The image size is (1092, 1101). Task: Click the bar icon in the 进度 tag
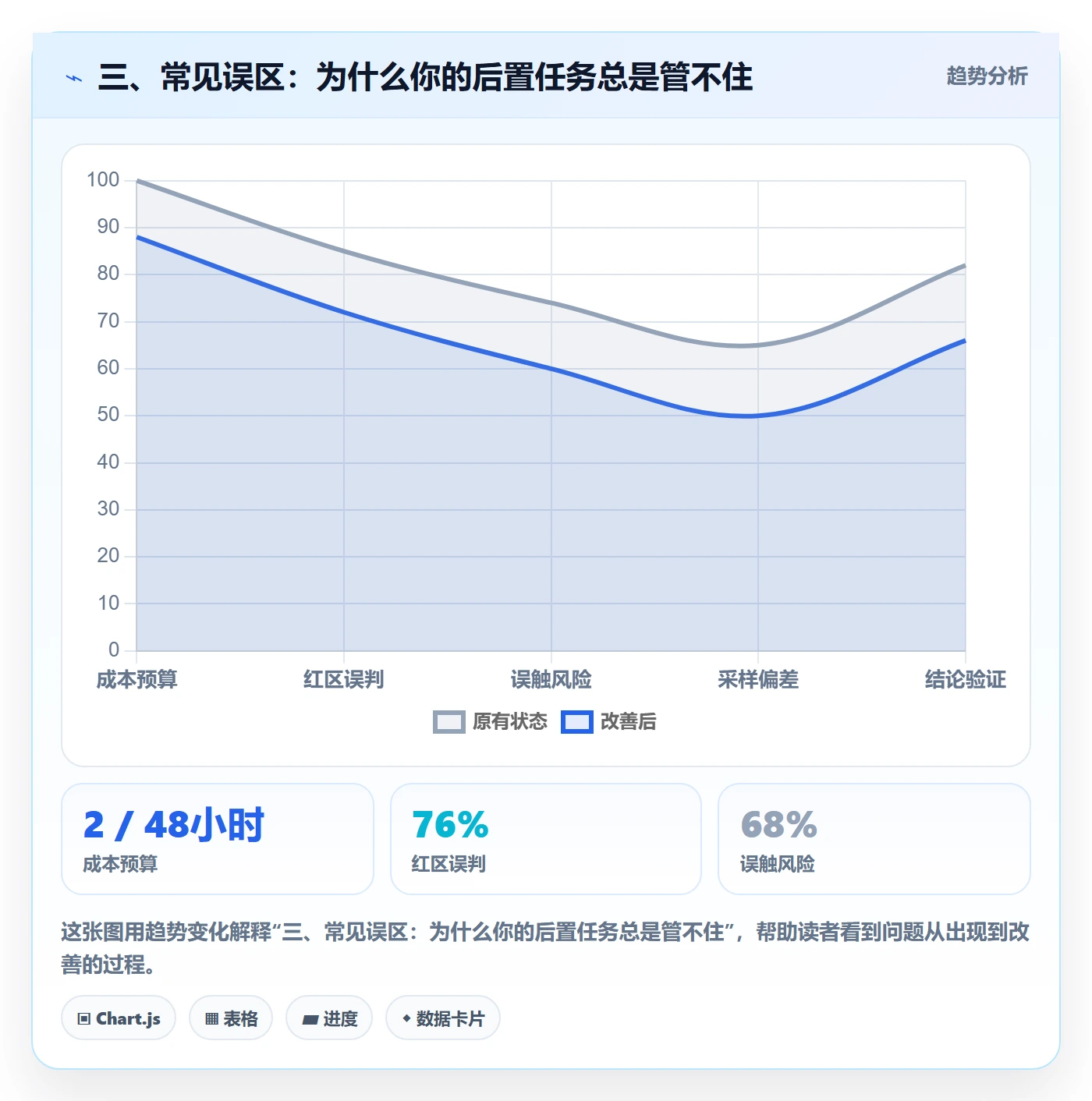(x=310, y=1019)
